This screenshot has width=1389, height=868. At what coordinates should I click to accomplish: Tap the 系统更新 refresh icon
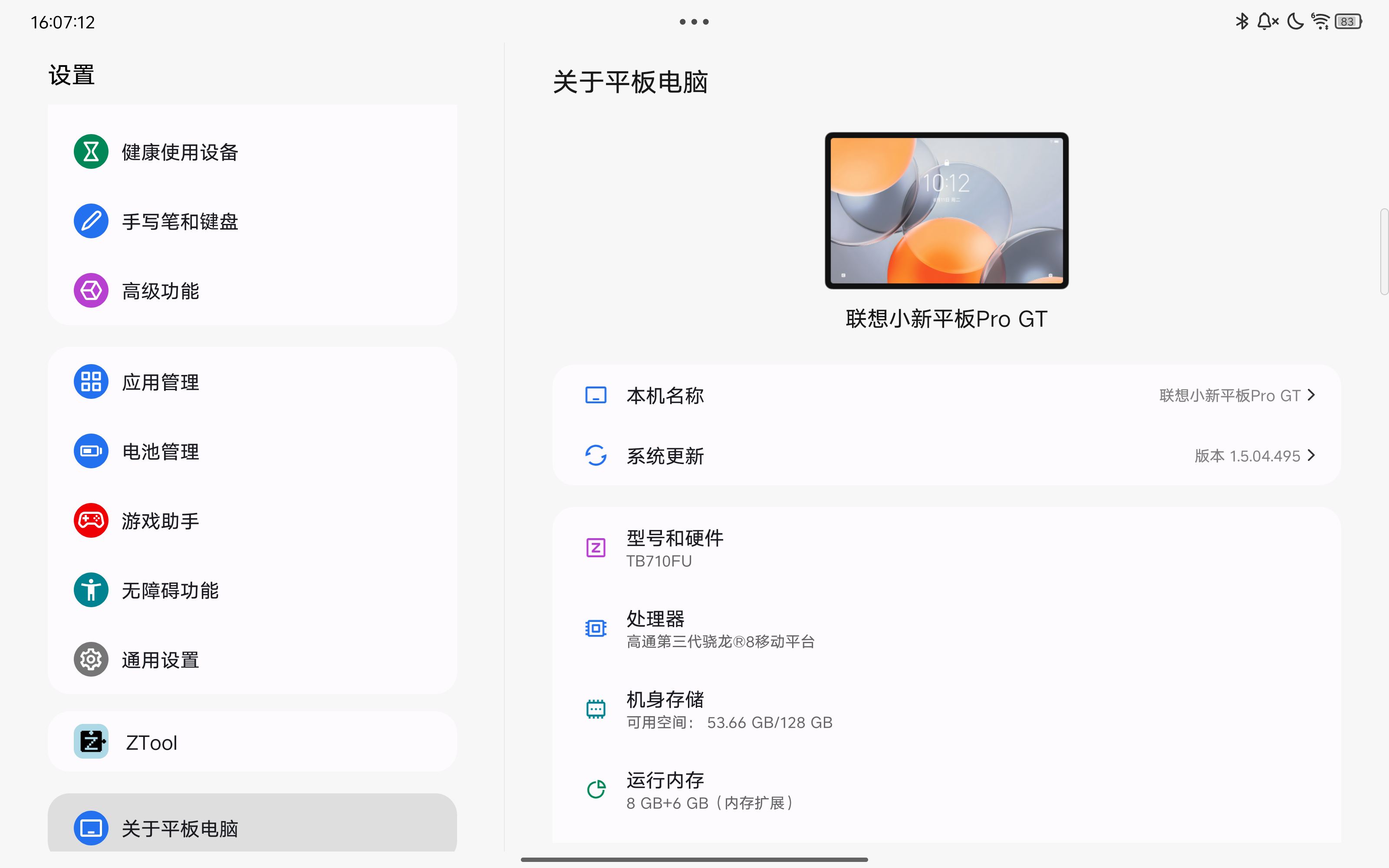(596, 456)
